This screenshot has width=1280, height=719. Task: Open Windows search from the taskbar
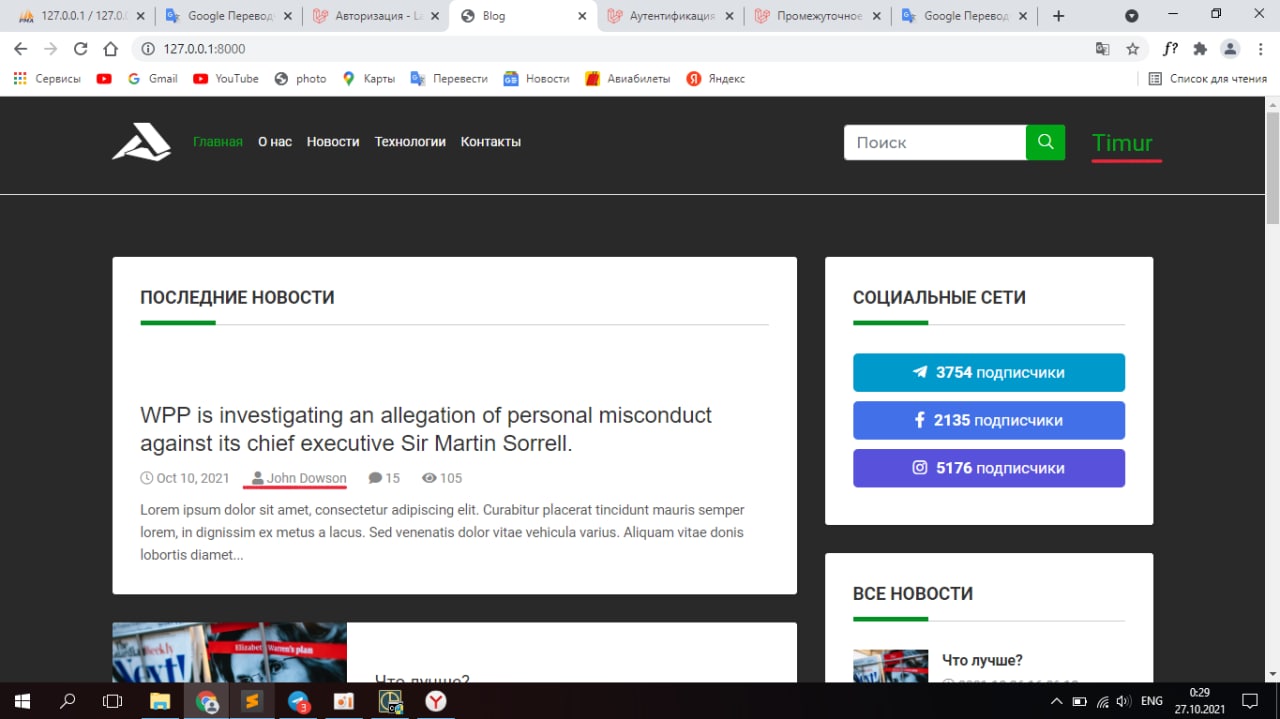coord(67,701)
